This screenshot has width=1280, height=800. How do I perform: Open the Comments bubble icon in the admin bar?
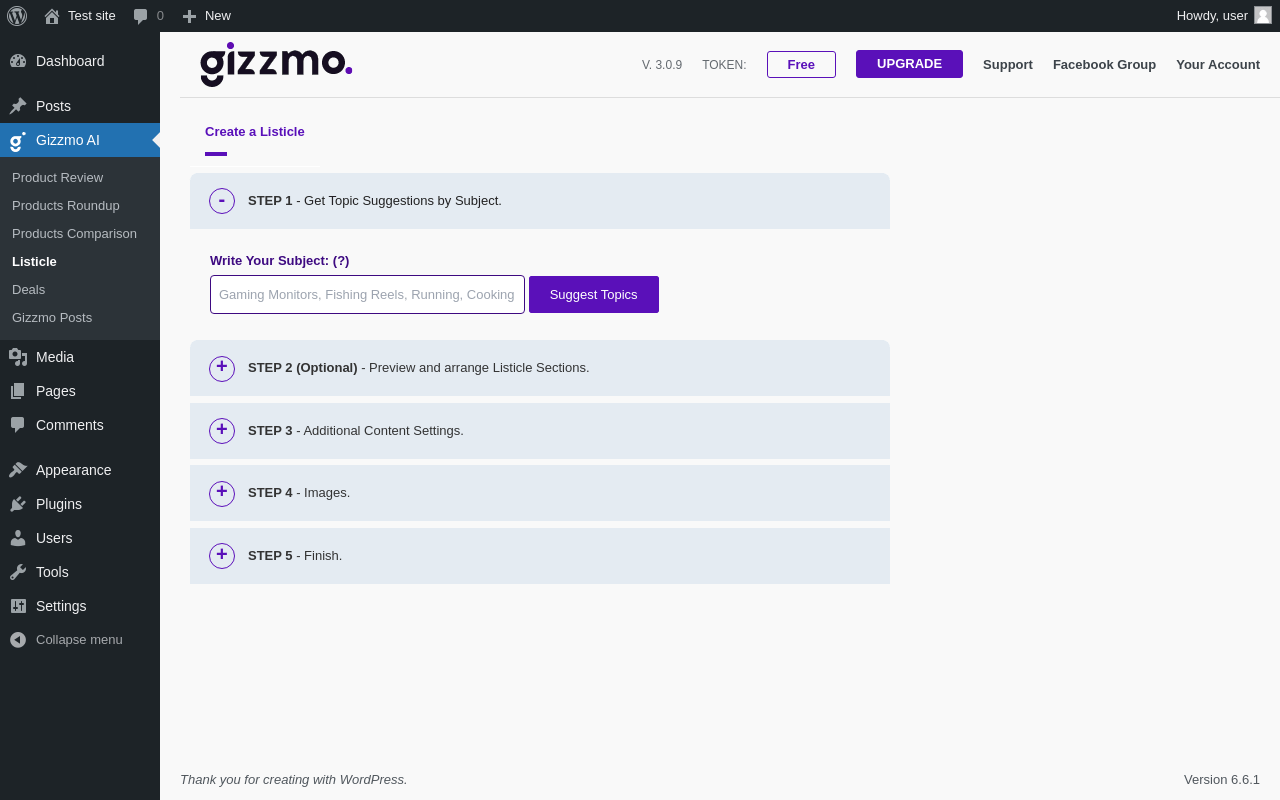click(141, 16)
